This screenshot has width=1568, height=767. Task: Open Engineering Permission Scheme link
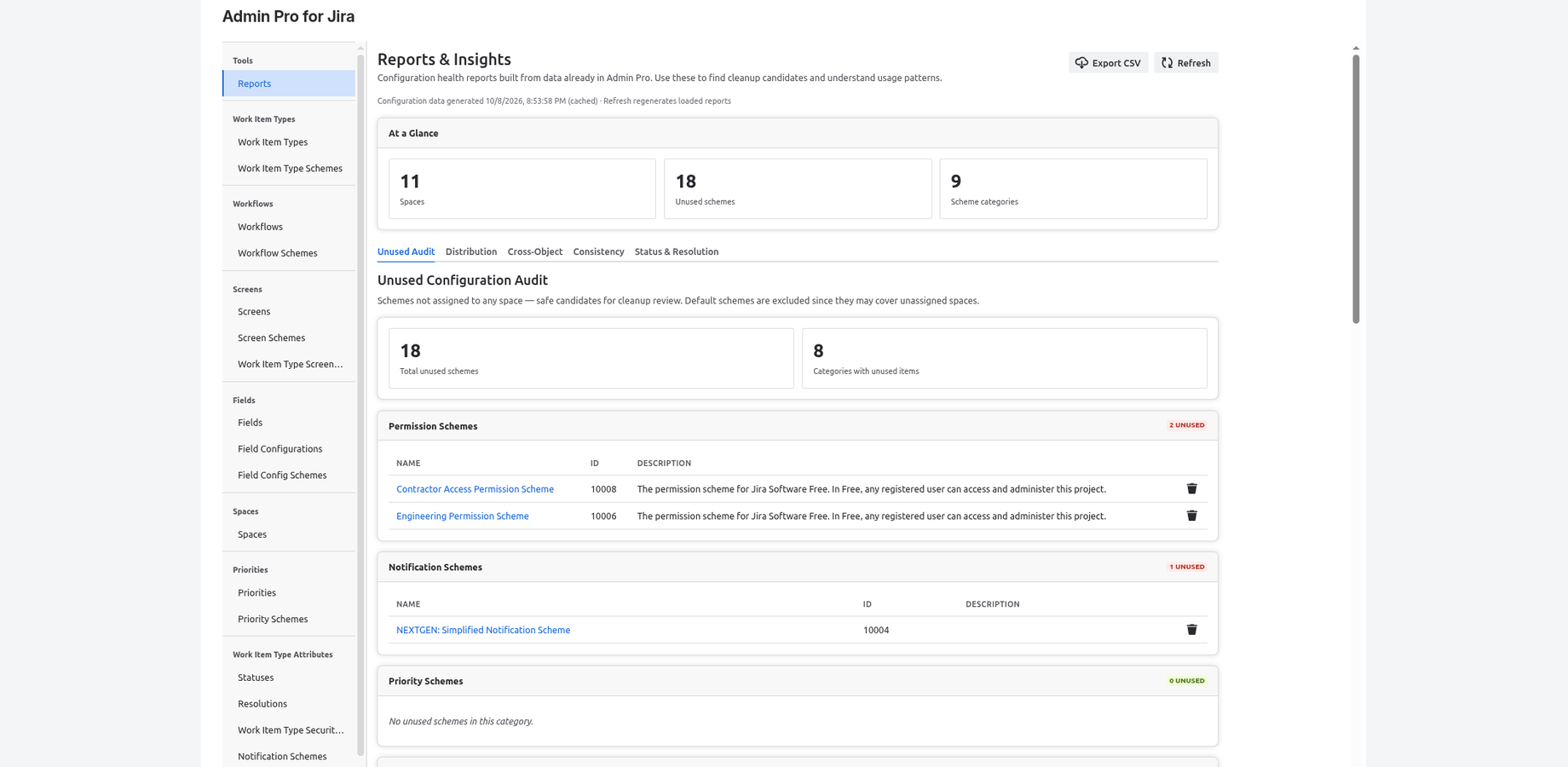(x=463, y=516)
